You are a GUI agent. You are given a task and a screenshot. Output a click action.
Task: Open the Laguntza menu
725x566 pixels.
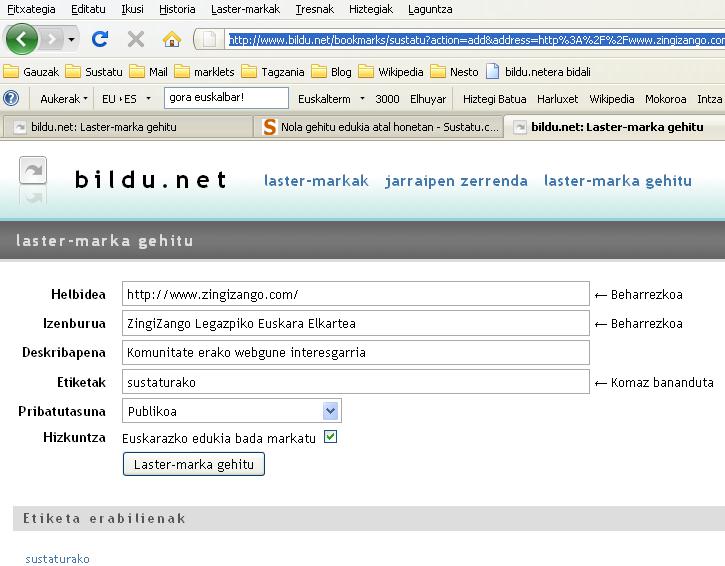(430, 9)
